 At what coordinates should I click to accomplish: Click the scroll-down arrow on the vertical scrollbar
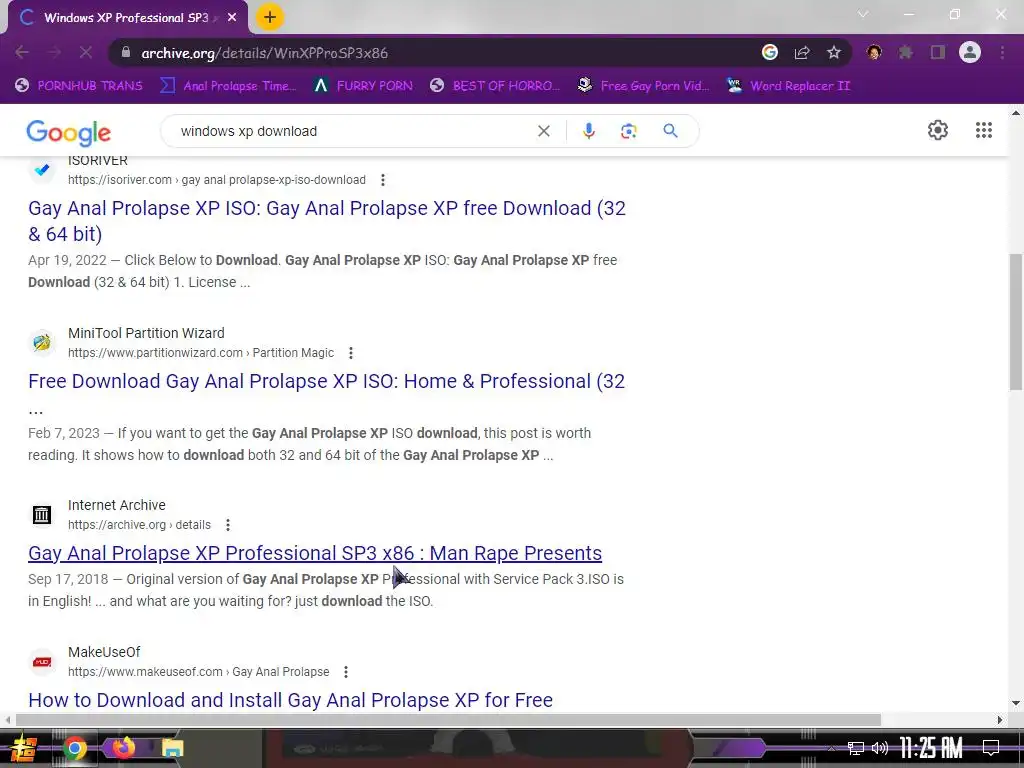pyautogui.click(x=1016, y=704)
